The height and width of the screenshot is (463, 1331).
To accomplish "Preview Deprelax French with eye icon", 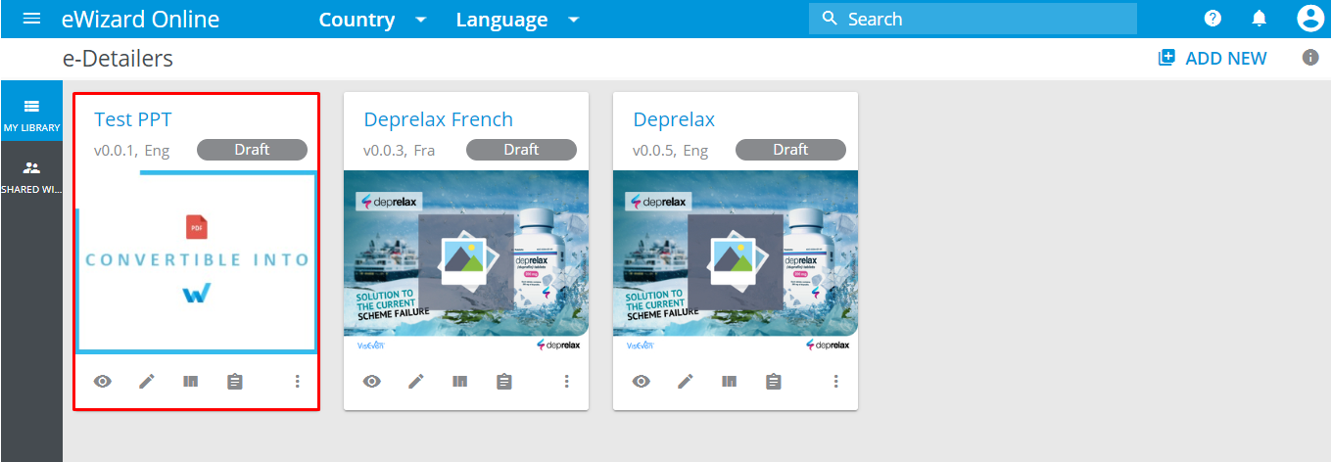I will click(x=372, y=381).
